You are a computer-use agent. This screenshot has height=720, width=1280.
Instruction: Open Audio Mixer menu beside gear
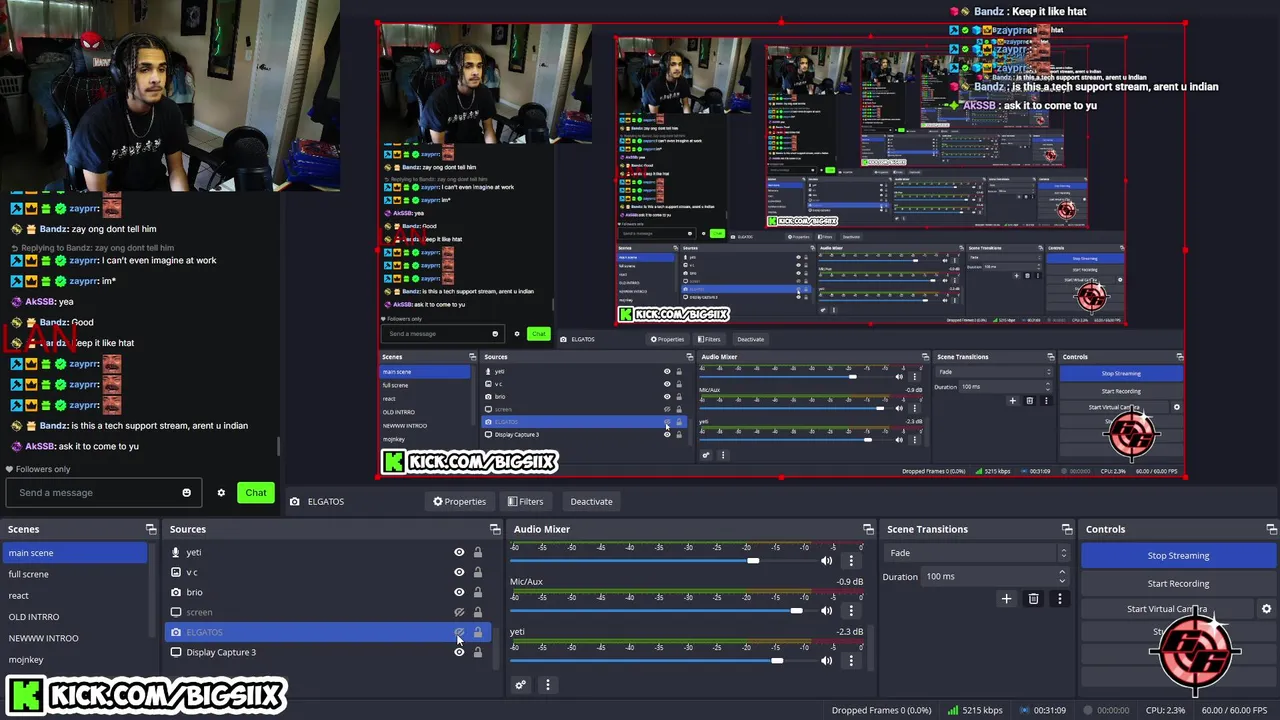tap(547, 685)
